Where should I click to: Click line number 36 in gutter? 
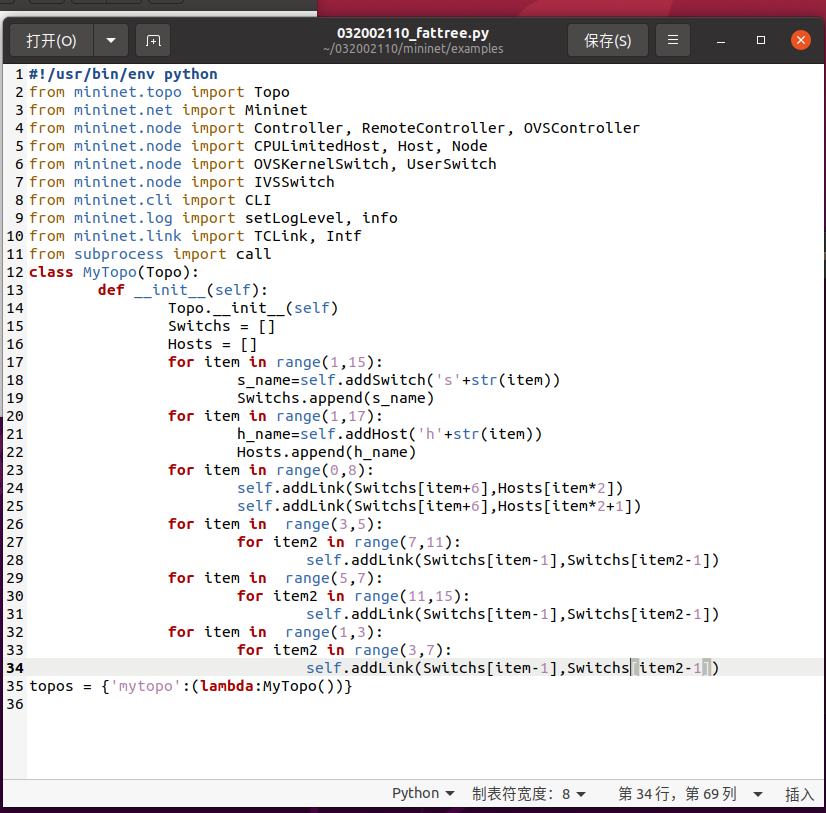click(15, 704)
